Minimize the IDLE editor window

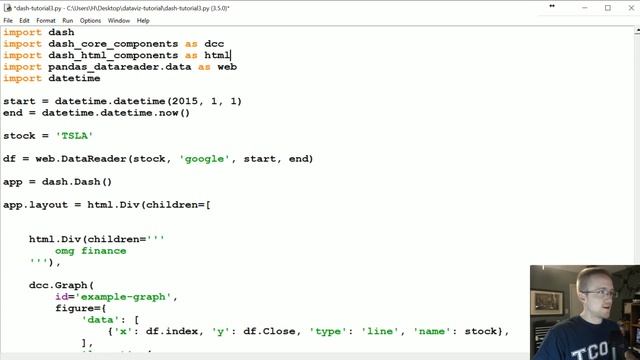click(x=584, y=8)
